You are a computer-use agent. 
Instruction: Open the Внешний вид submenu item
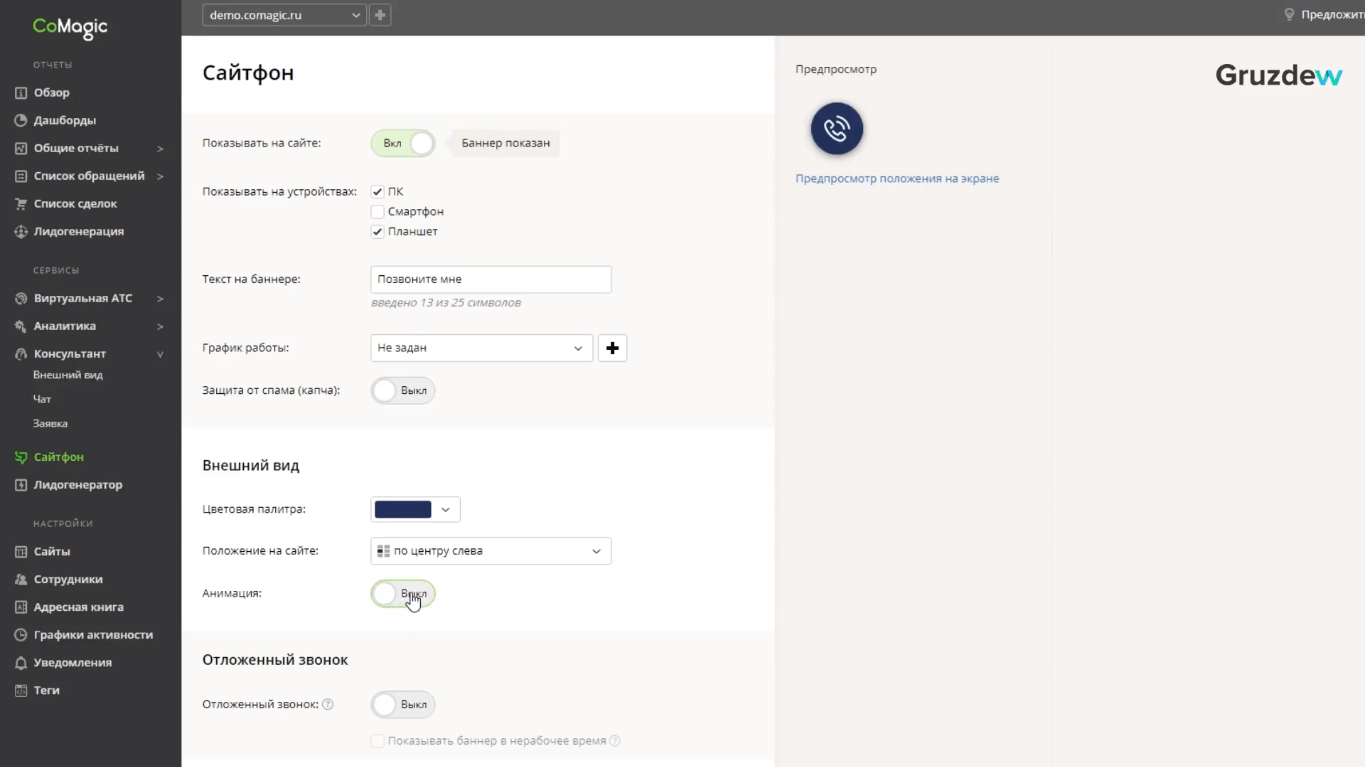tap(68, 376)
